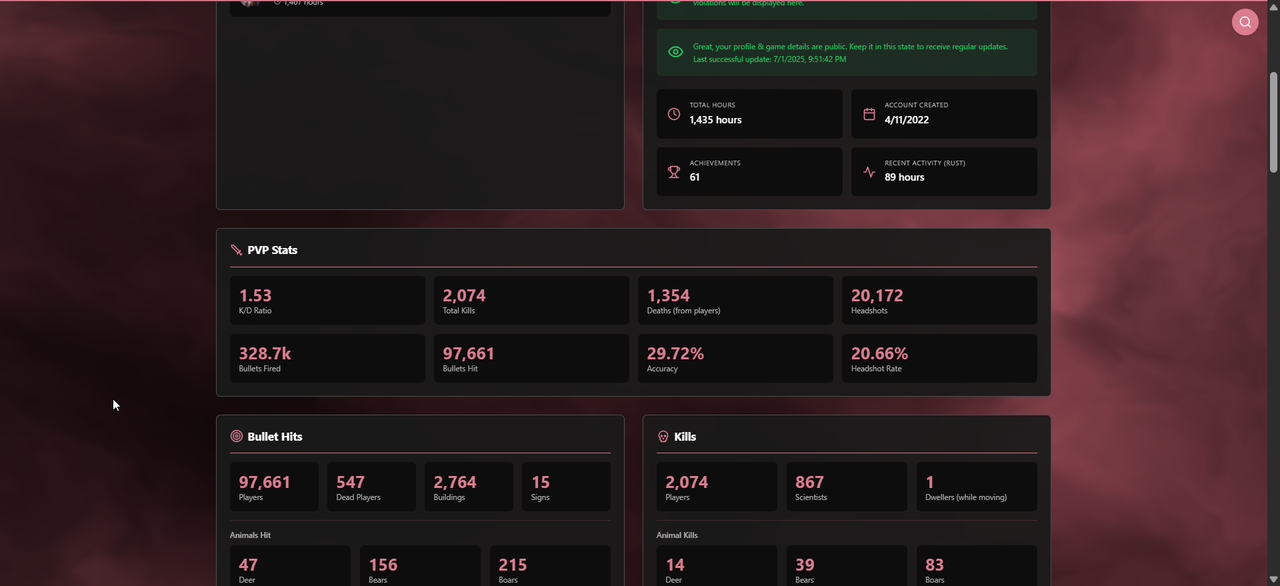The image size is (1280, 586).
Task: Click the Players value in Bullet Hits panel
Action: pos(265,482)
